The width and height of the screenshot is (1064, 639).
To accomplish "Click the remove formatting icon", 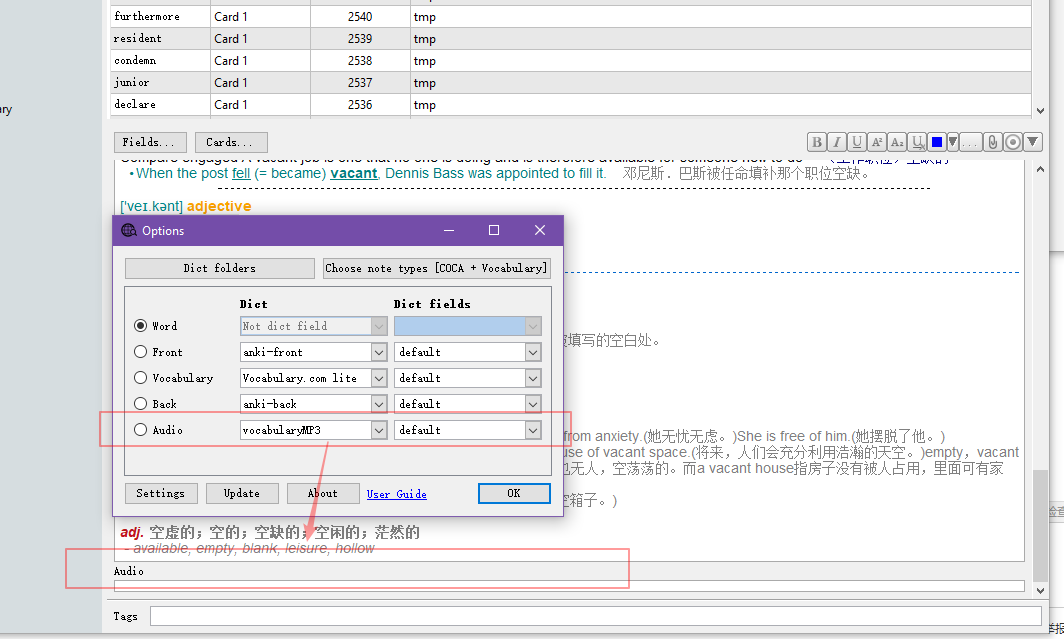I will 917,142.
